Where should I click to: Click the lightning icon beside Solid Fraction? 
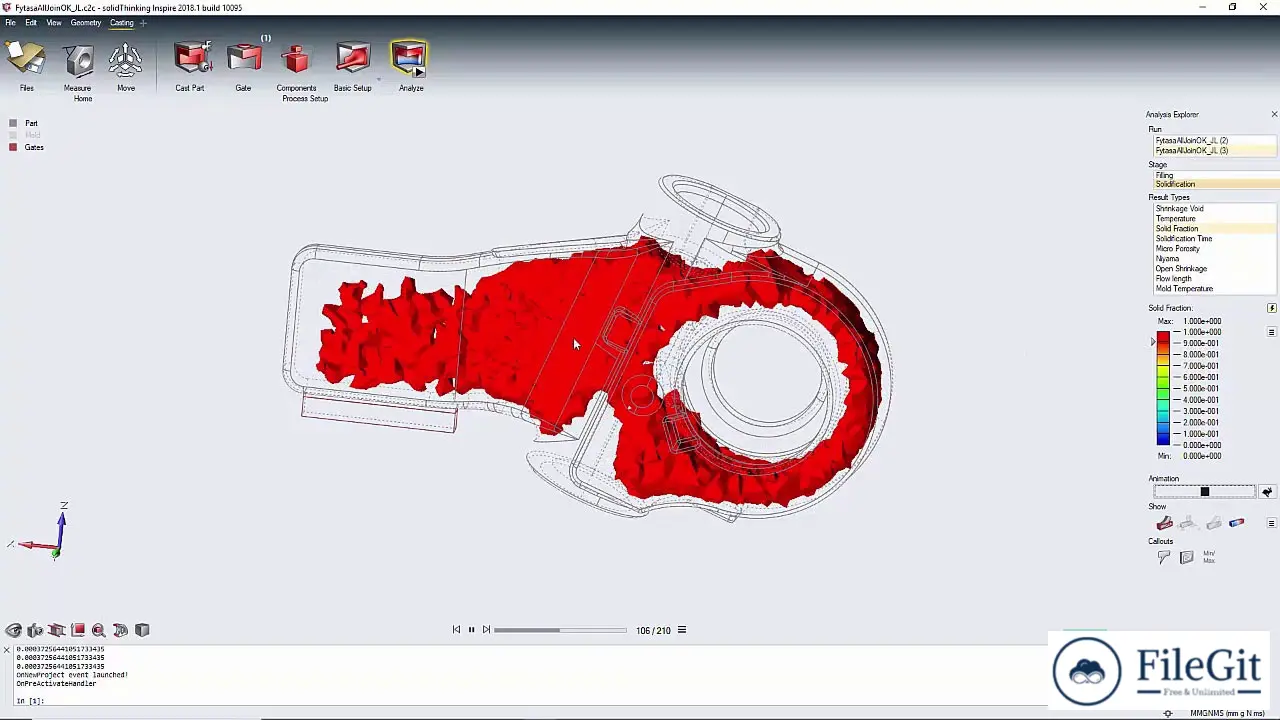pyautogui.click(x=1272, y=308)
